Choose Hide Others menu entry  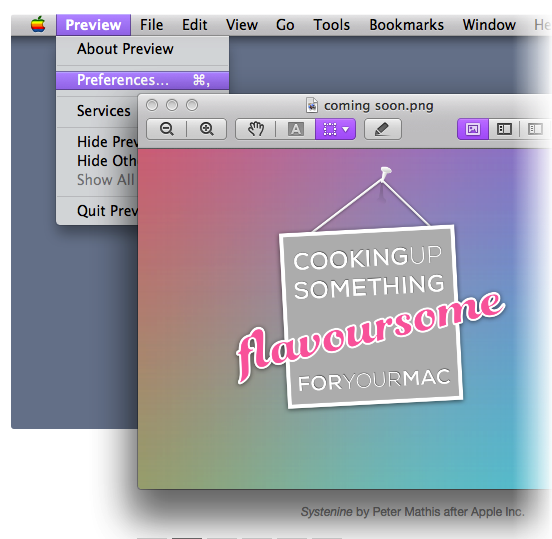coord(97,161)
